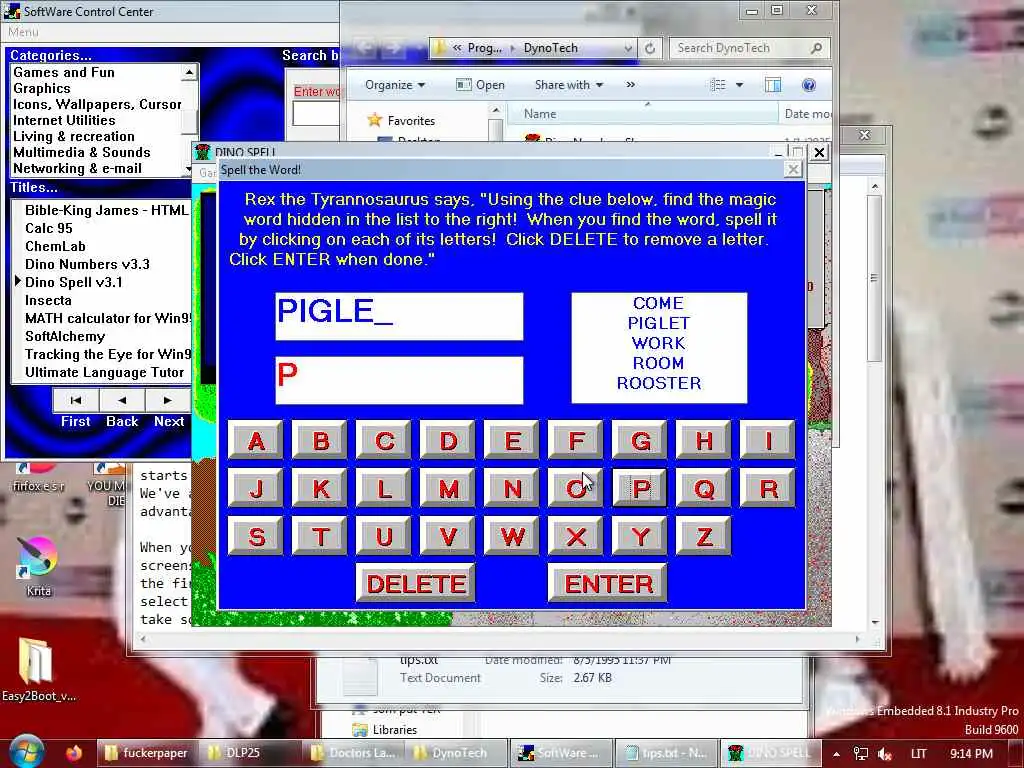
Task: Click the letter B key
Action: point(320,441)
